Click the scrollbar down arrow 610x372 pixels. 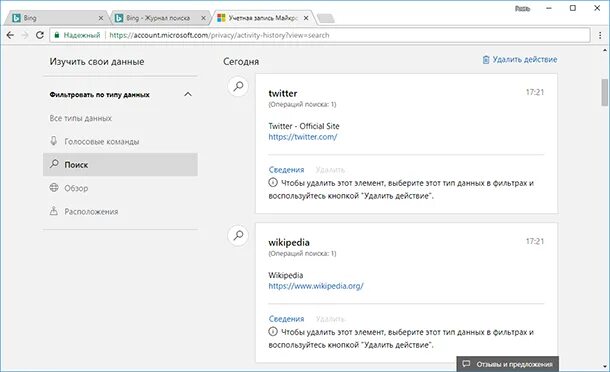605,367
